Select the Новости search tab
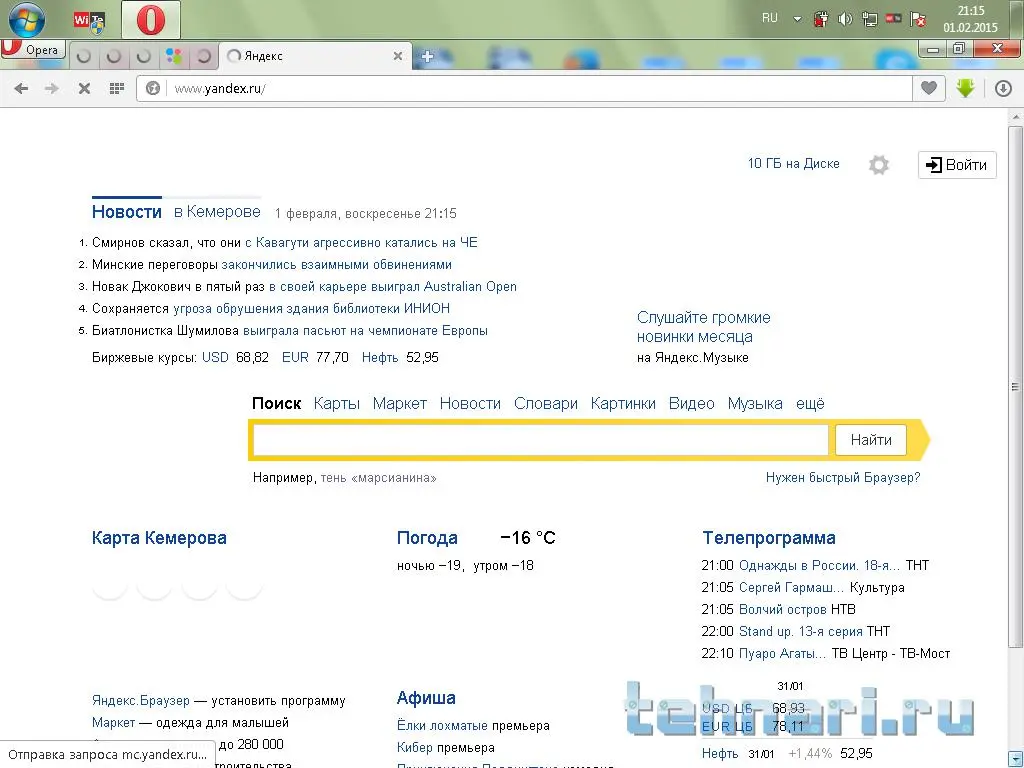Viewport: 1024px width, 768px height. [x=470, y=404]
